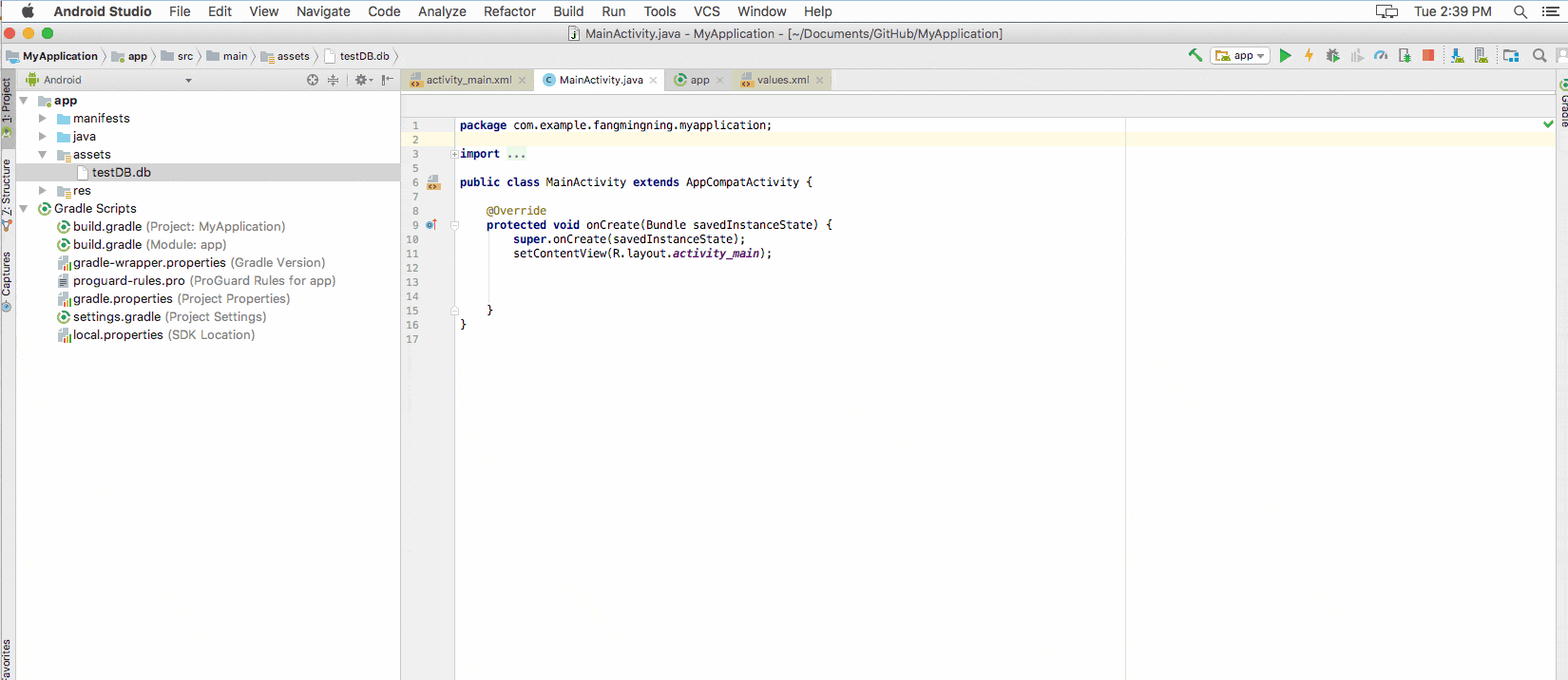Collapse the app module tree node
Image resolution: width=1568 pixels, height=680 pixels.
point(24,101)
